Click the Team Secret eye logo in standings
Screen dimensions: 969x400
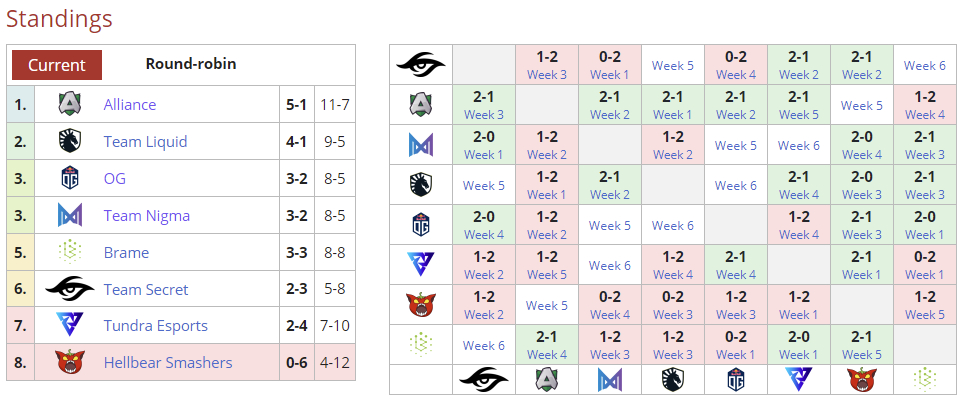coord(70,289)
